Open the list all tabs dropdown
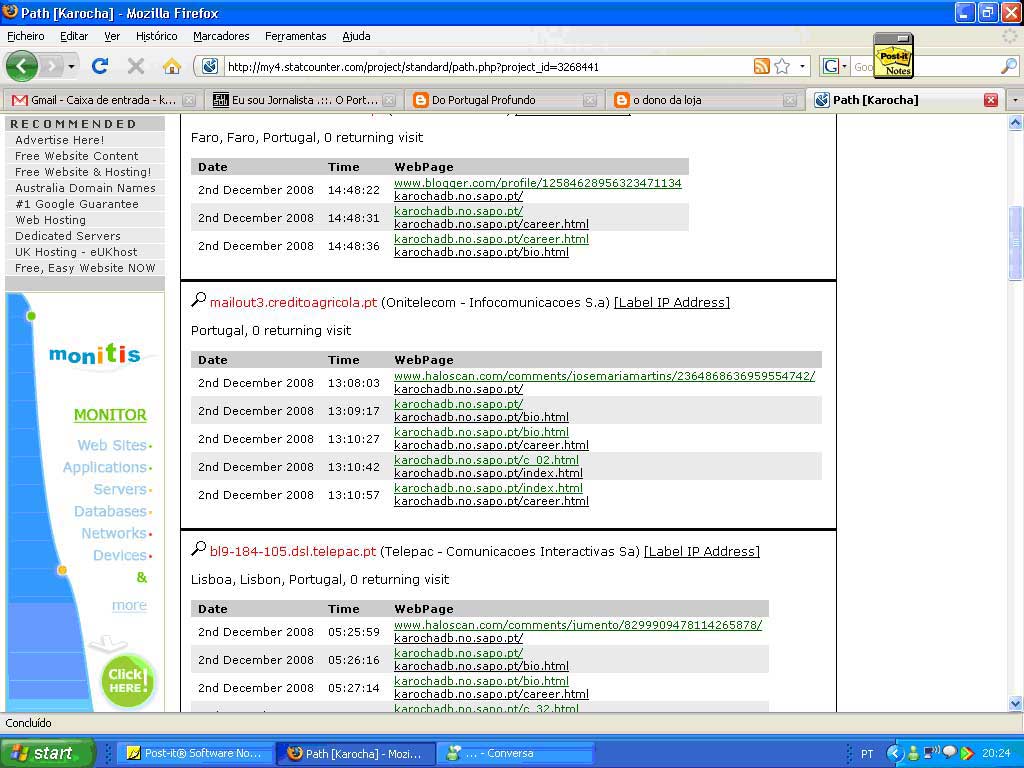The height and width of the screenshot is (768, 1024). (1015, 100)
